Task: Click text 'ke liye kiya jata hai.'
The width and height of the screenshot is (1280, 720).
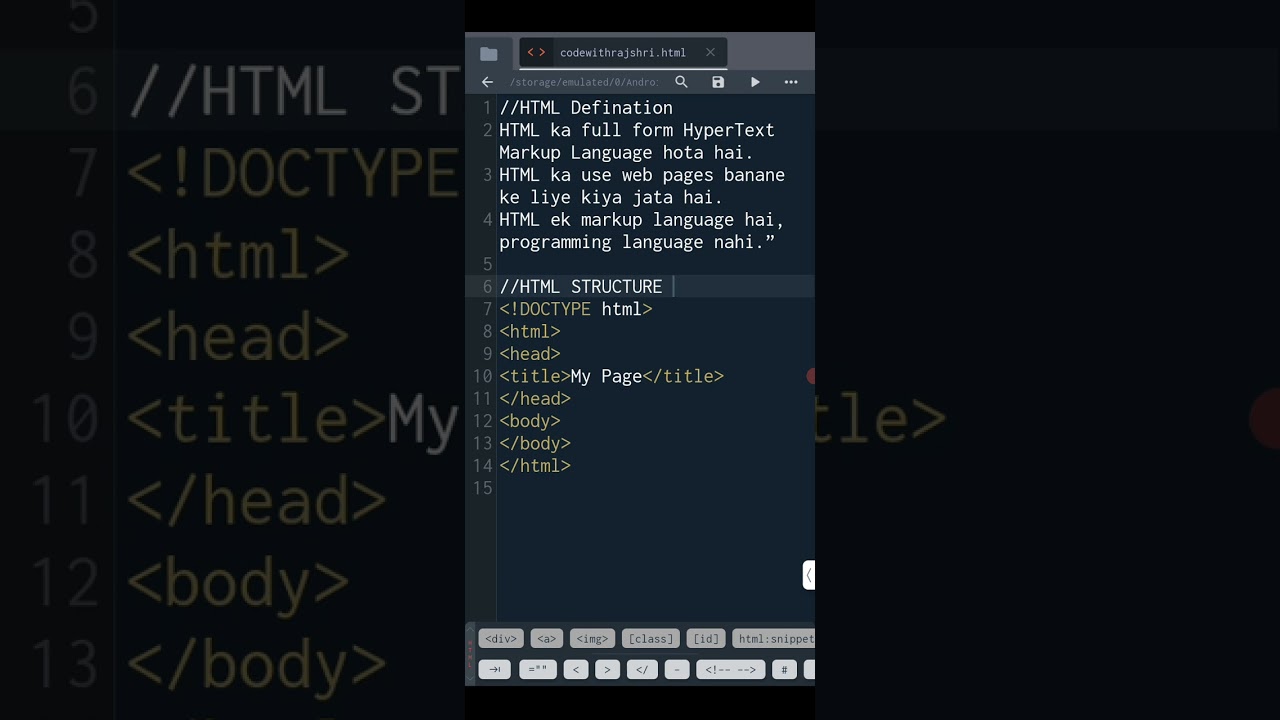Action: pos(611,198)
